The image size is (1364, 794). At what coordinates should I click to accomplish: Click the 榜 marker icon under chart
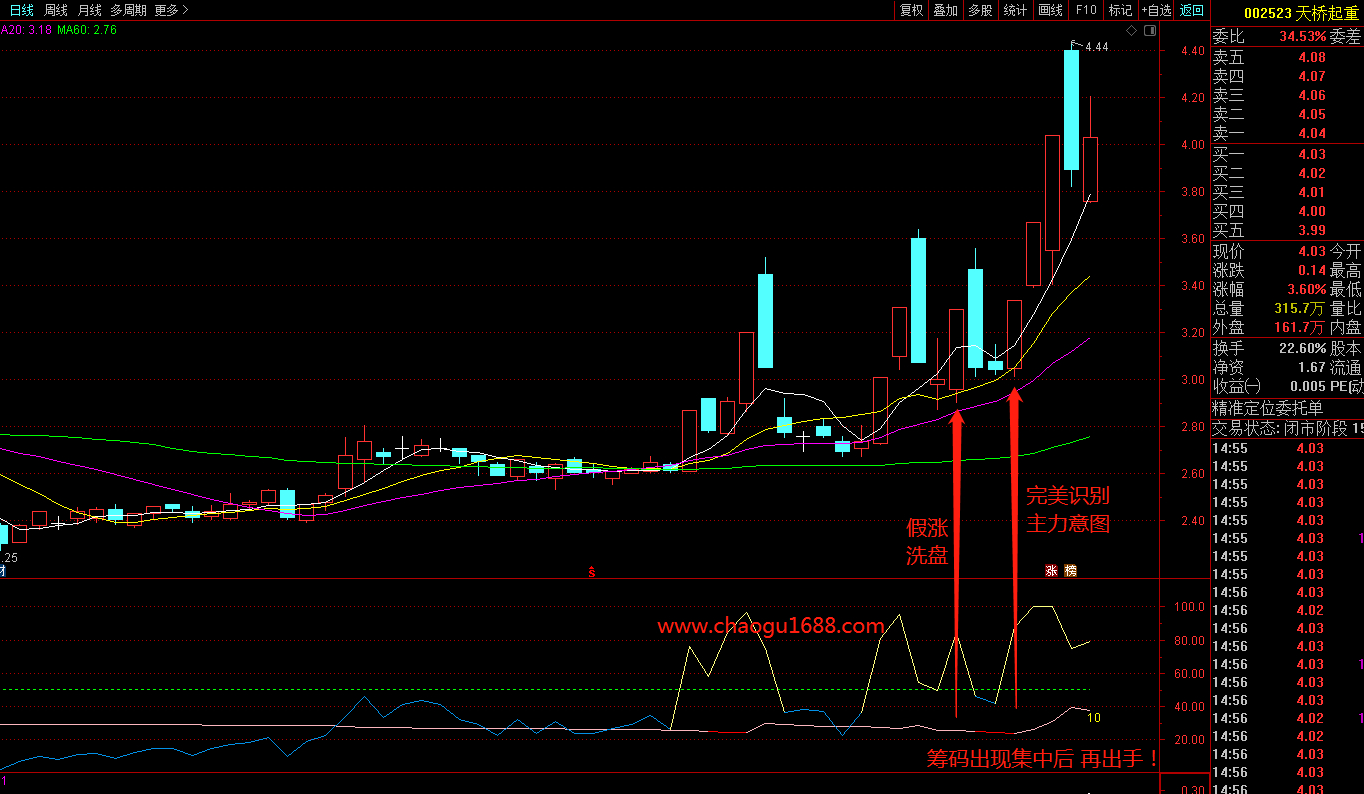1071,571
